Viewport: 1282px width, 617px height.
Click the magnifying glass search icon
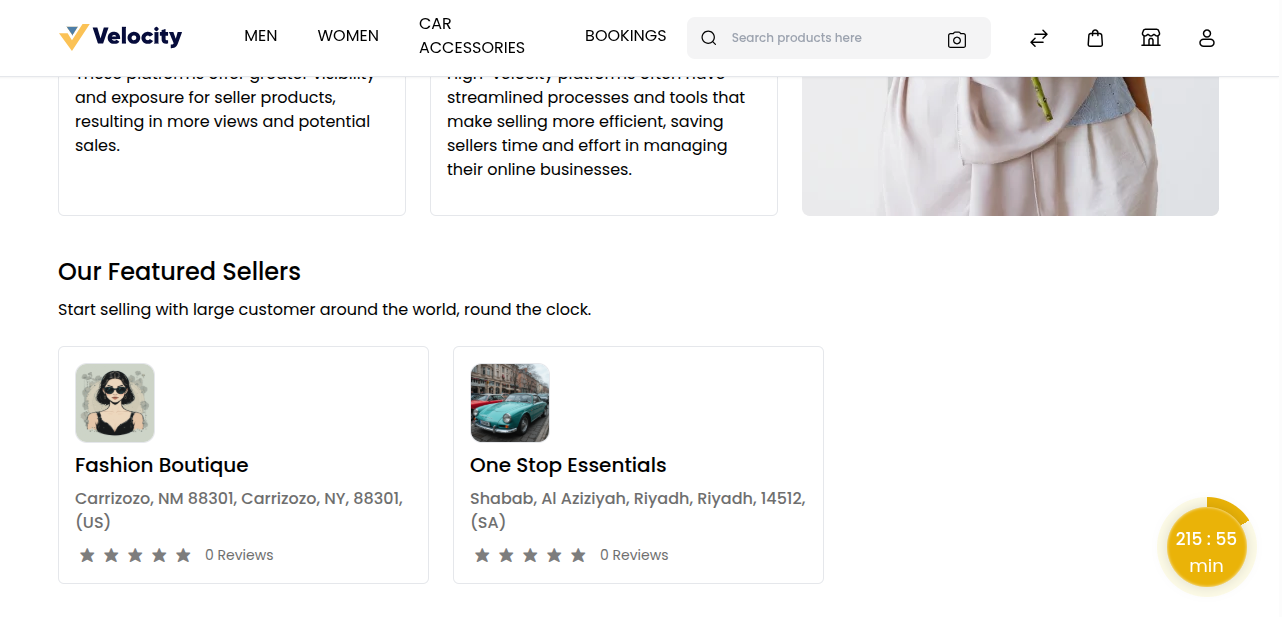(x=709, y=38)
